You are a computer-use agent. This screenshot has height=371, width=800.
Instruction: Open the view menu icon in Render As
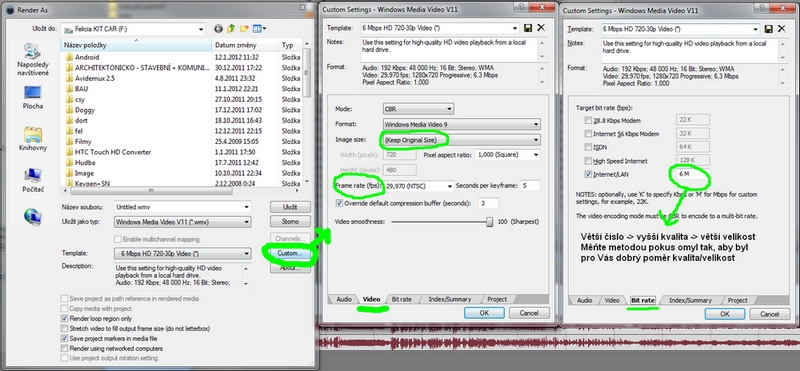pyautogui.click(x=259, y=29)
